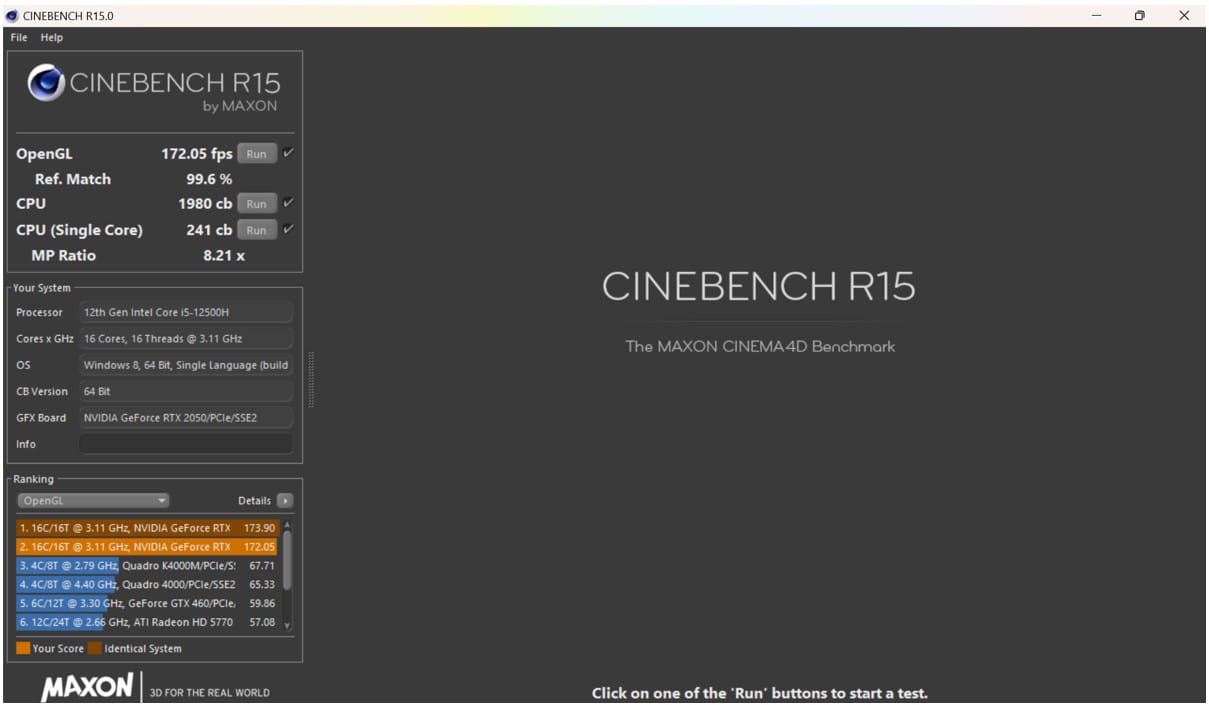Toggle the OpenGL test checkmark
The image size is (1209, 705).
point(288,153)
